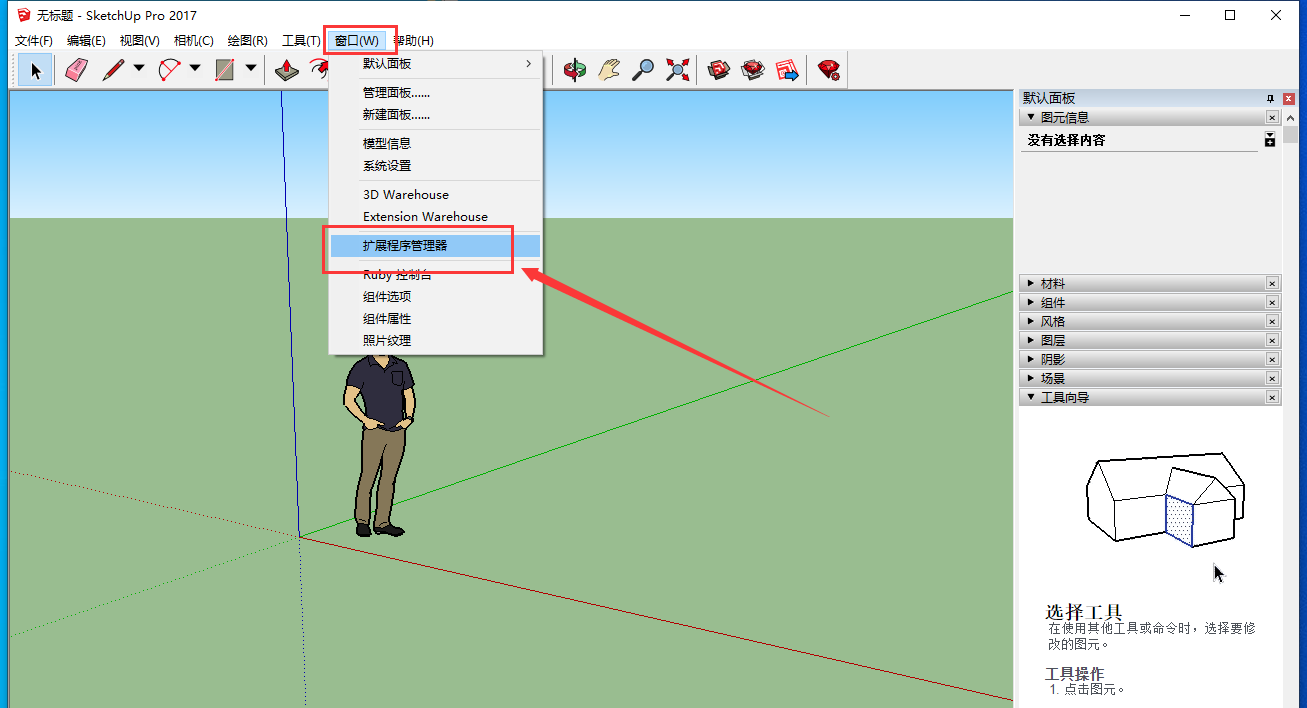Click the Zoom Extents tool
This screenshot has height=708, width=1307.
678,70
